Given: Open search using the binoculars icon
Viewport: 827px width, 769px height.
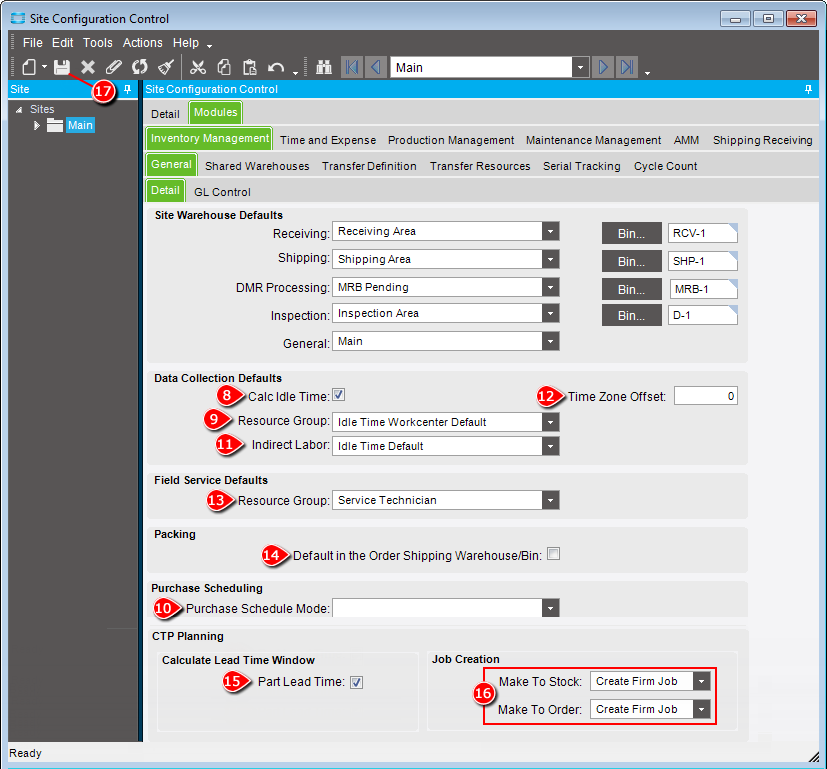Looking at the screenshot, I should click(x=323, y=66).
